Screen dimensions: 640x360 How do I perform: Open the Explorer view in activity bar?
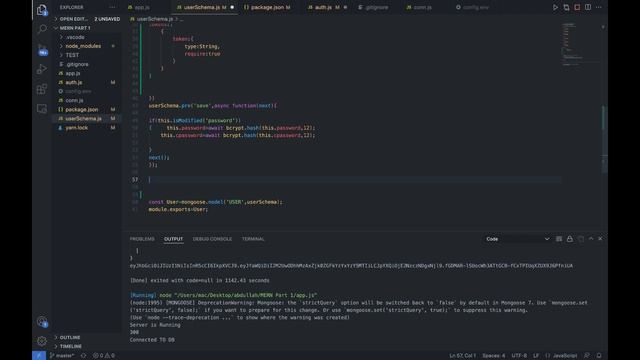pyautogui.click(x=42, y=10)
